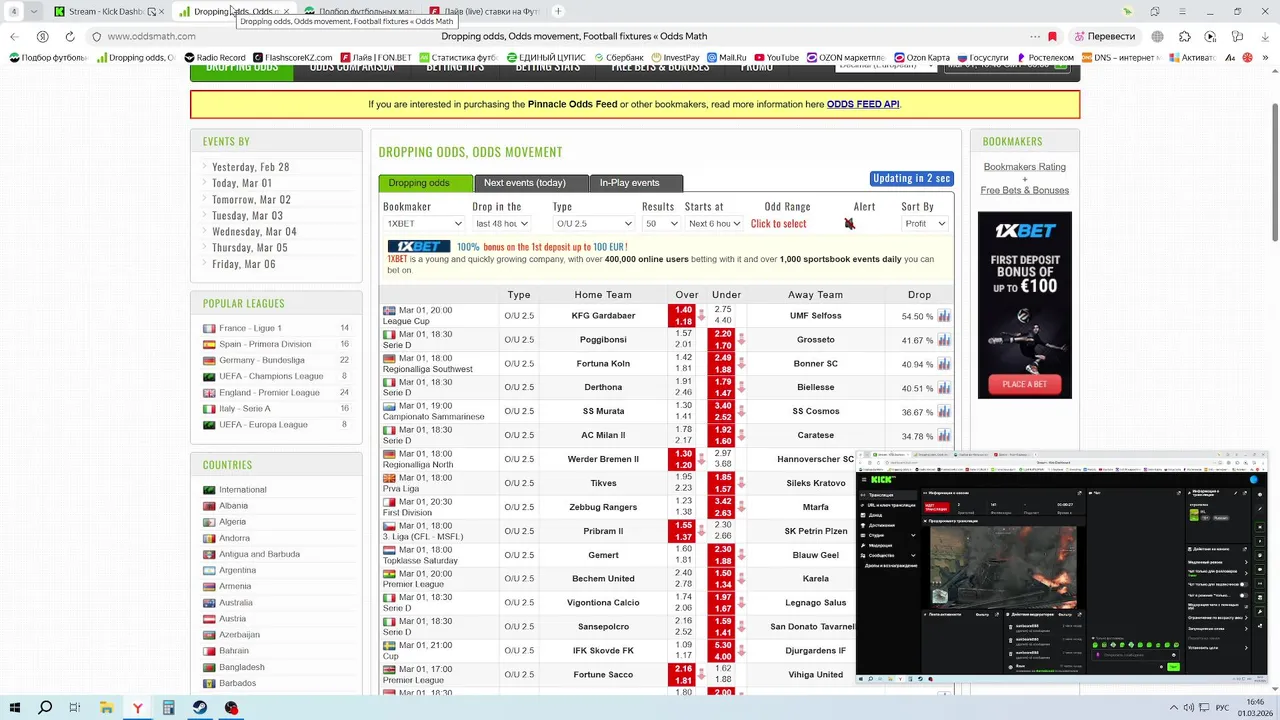Open chart icon for AC Milan II row

coord(944,436)
